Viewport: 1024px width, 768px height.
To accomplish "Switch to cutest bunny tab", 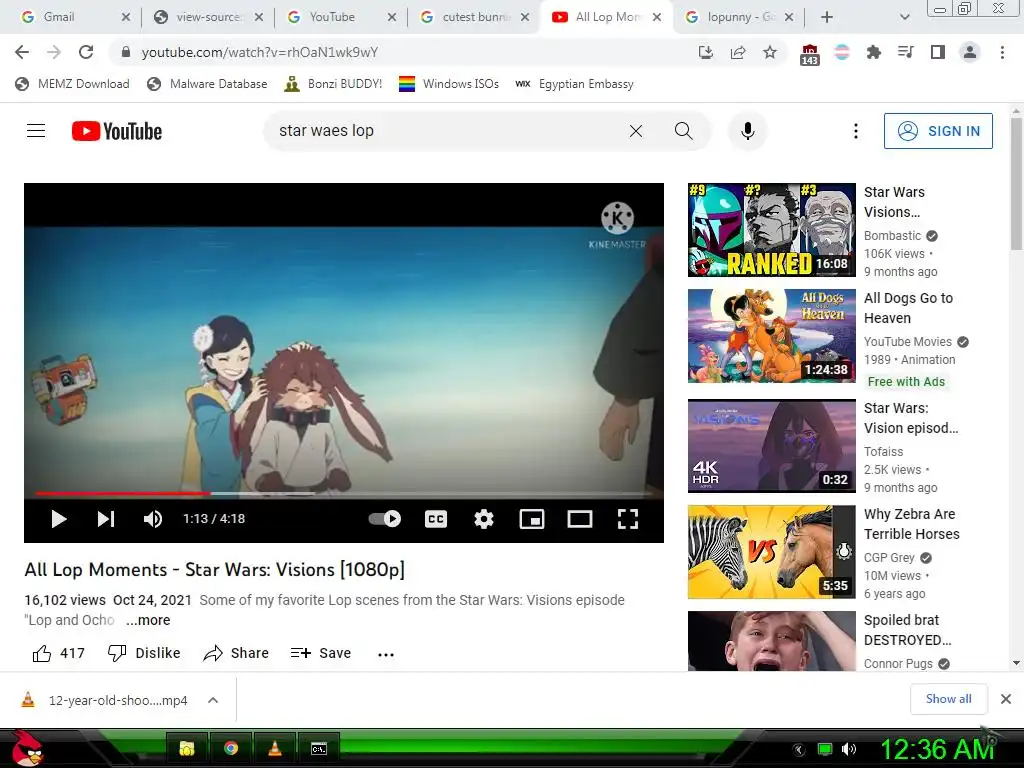I will pos(475,17).
